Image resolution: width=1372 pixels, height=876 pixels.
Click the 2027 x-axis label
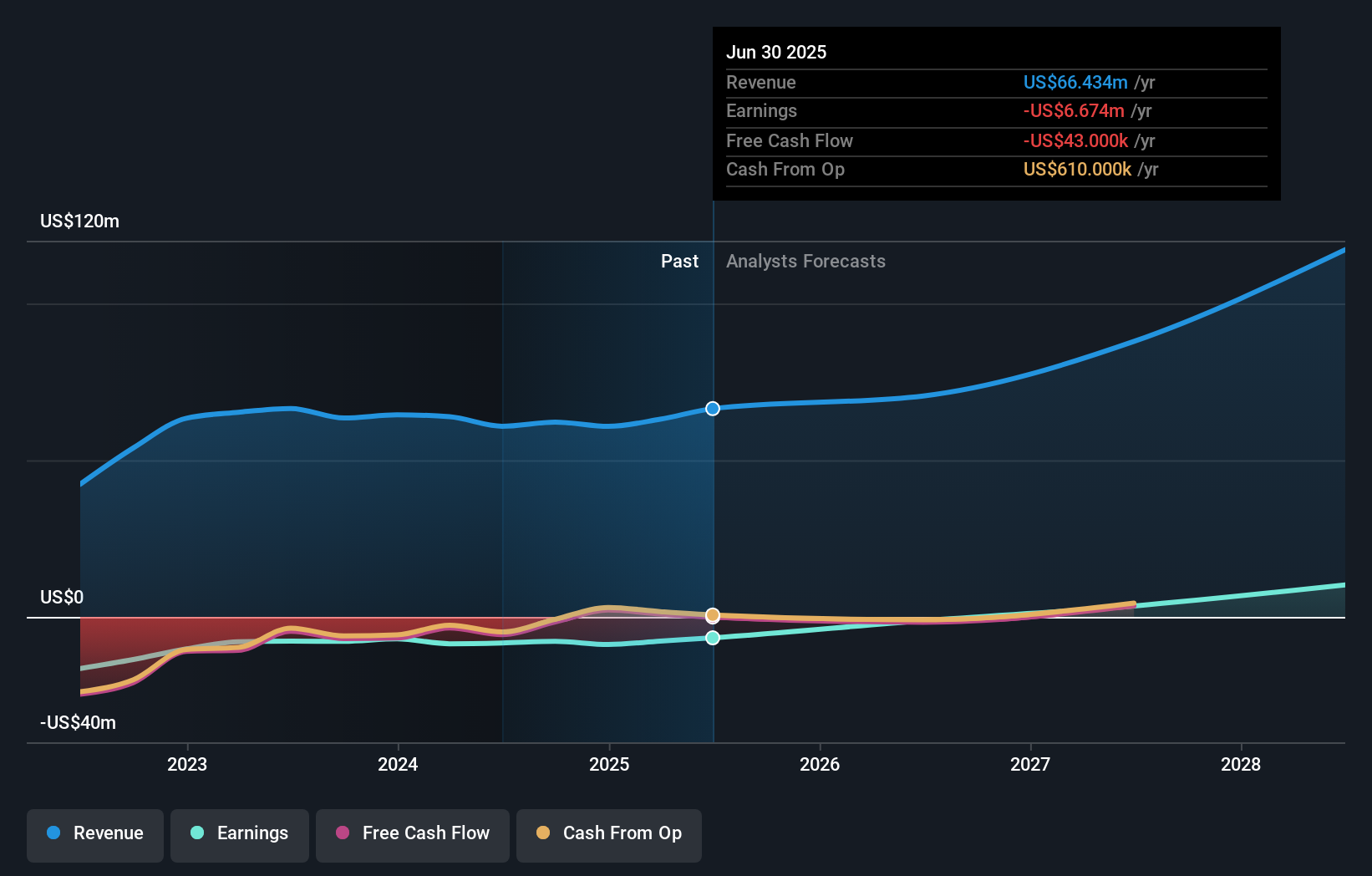pyautogui.click(x=1030, y=764)
